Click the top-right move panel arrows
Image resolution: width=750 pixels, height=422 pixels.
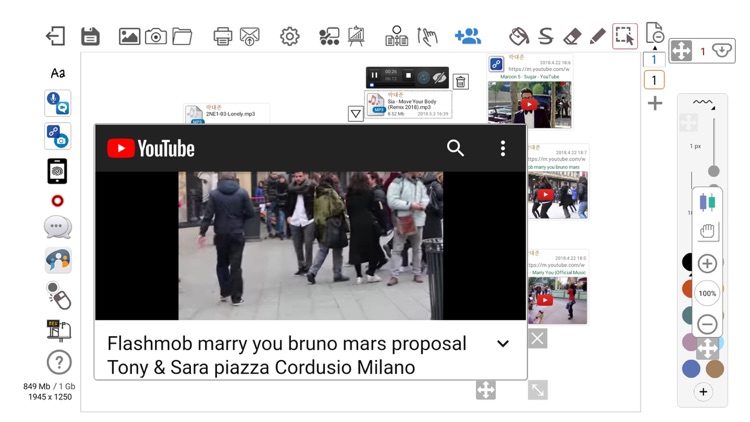[x=681, y=51]
